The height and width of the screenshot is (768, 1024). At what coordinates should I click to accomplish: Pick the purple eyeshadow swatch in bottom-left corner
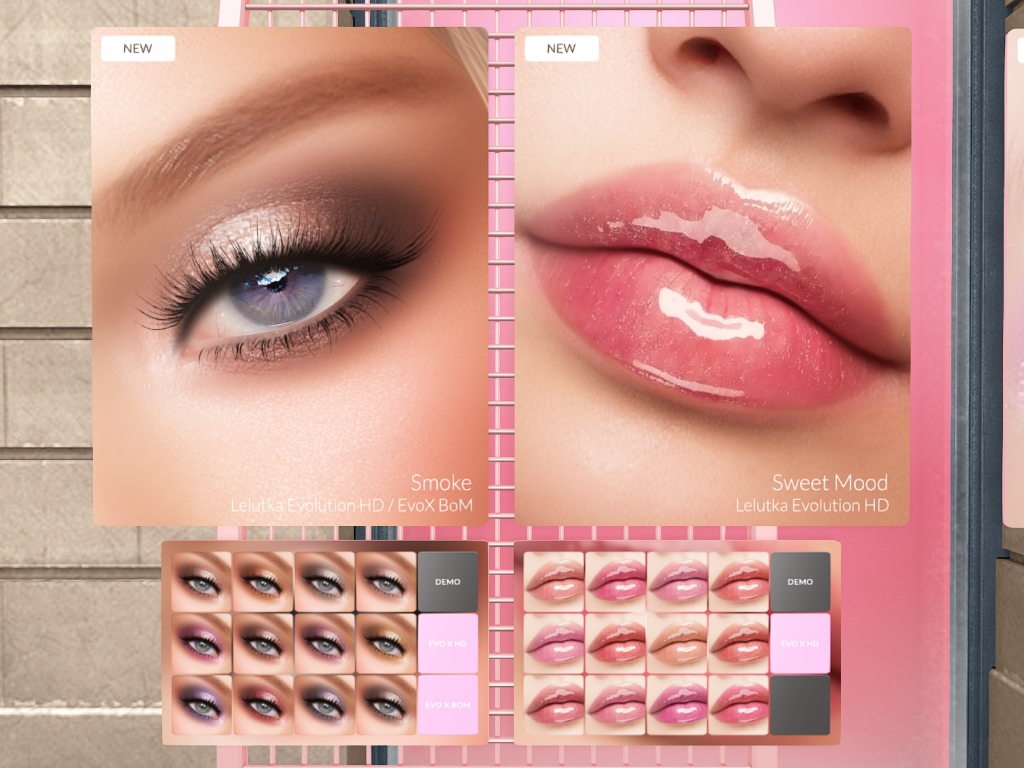click(x=201, y=705)
